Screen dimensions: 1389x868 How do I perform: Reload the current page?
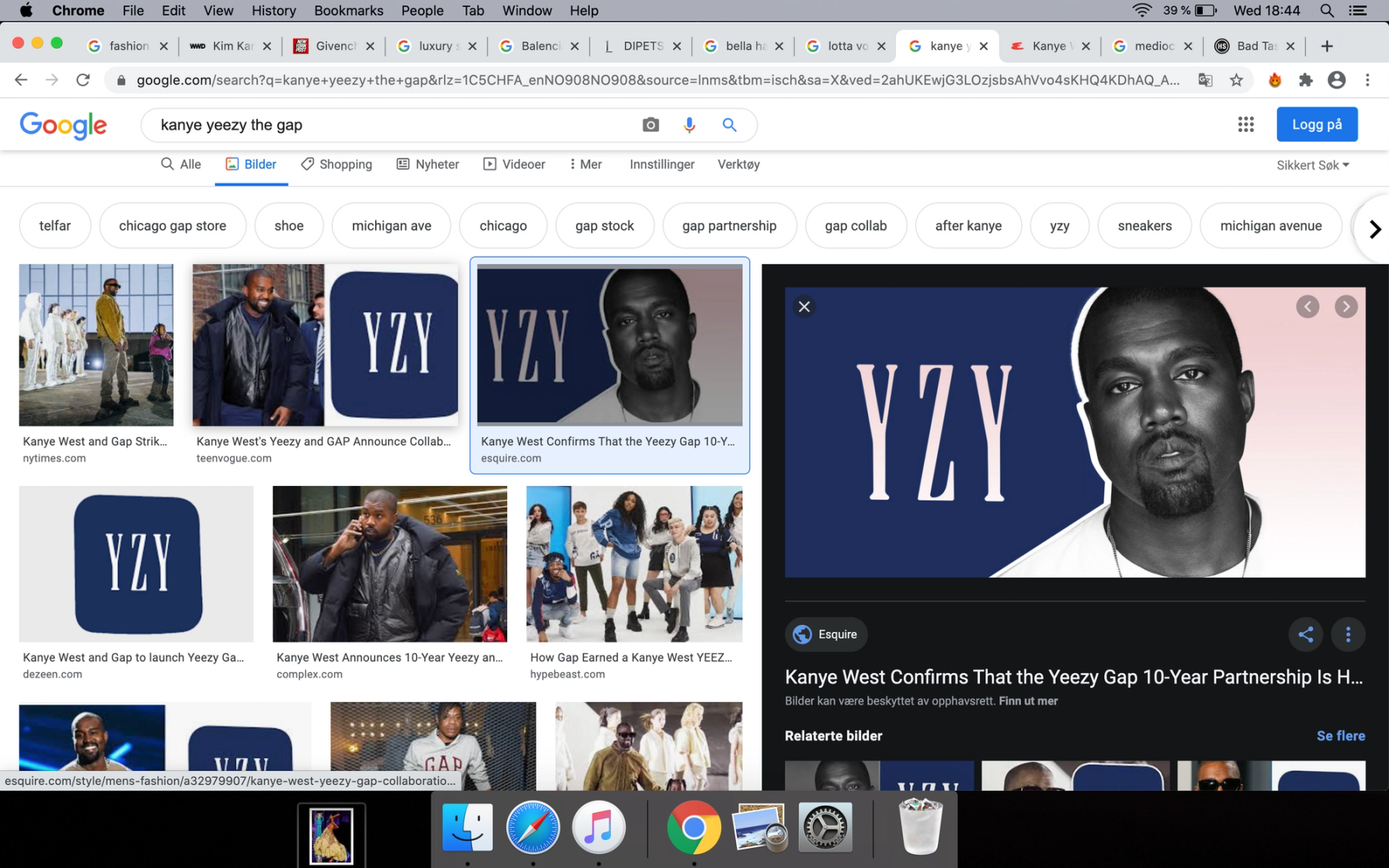pos(83,80)
